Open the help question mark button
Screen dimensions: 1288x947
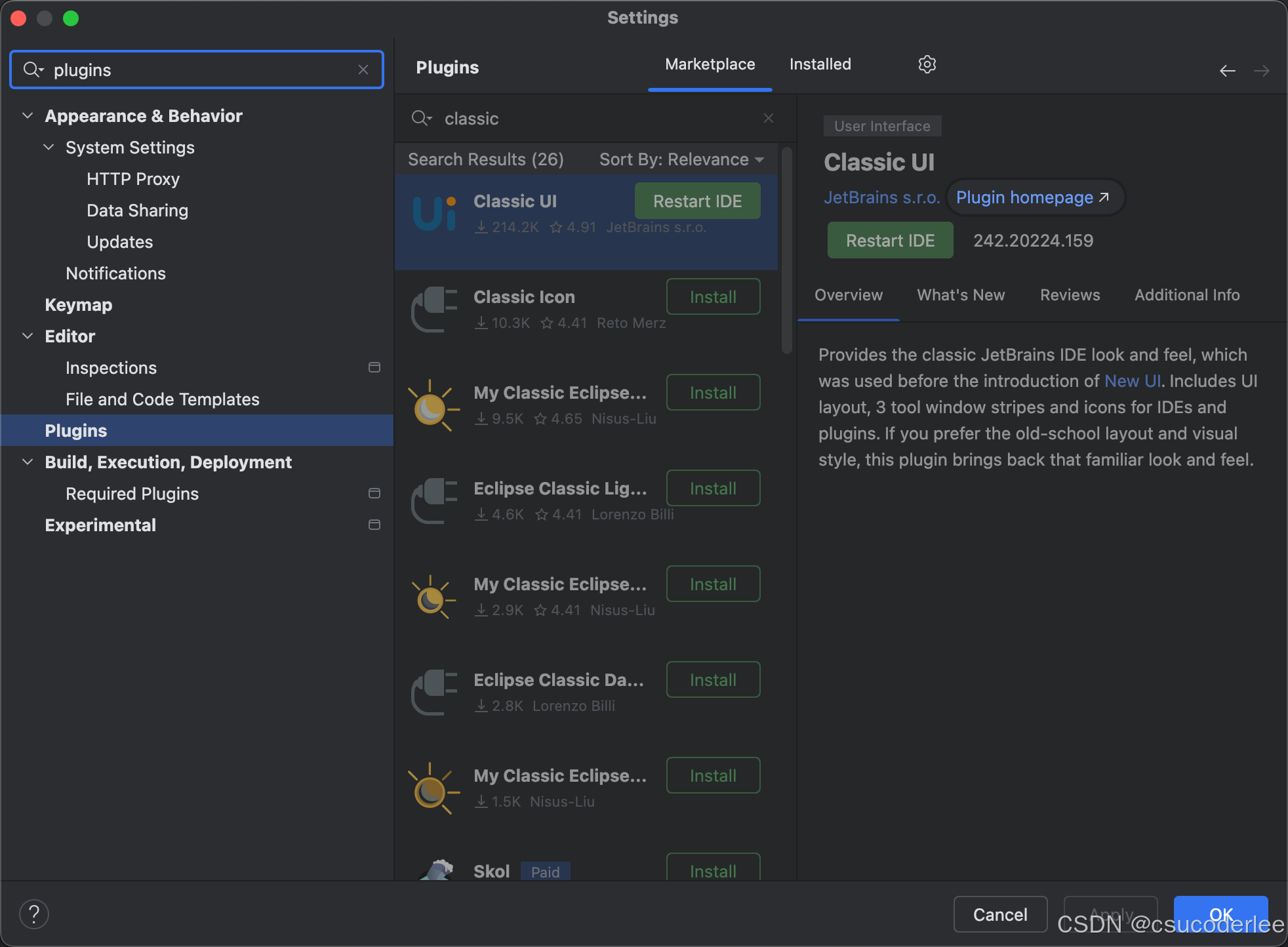point(34,914)
